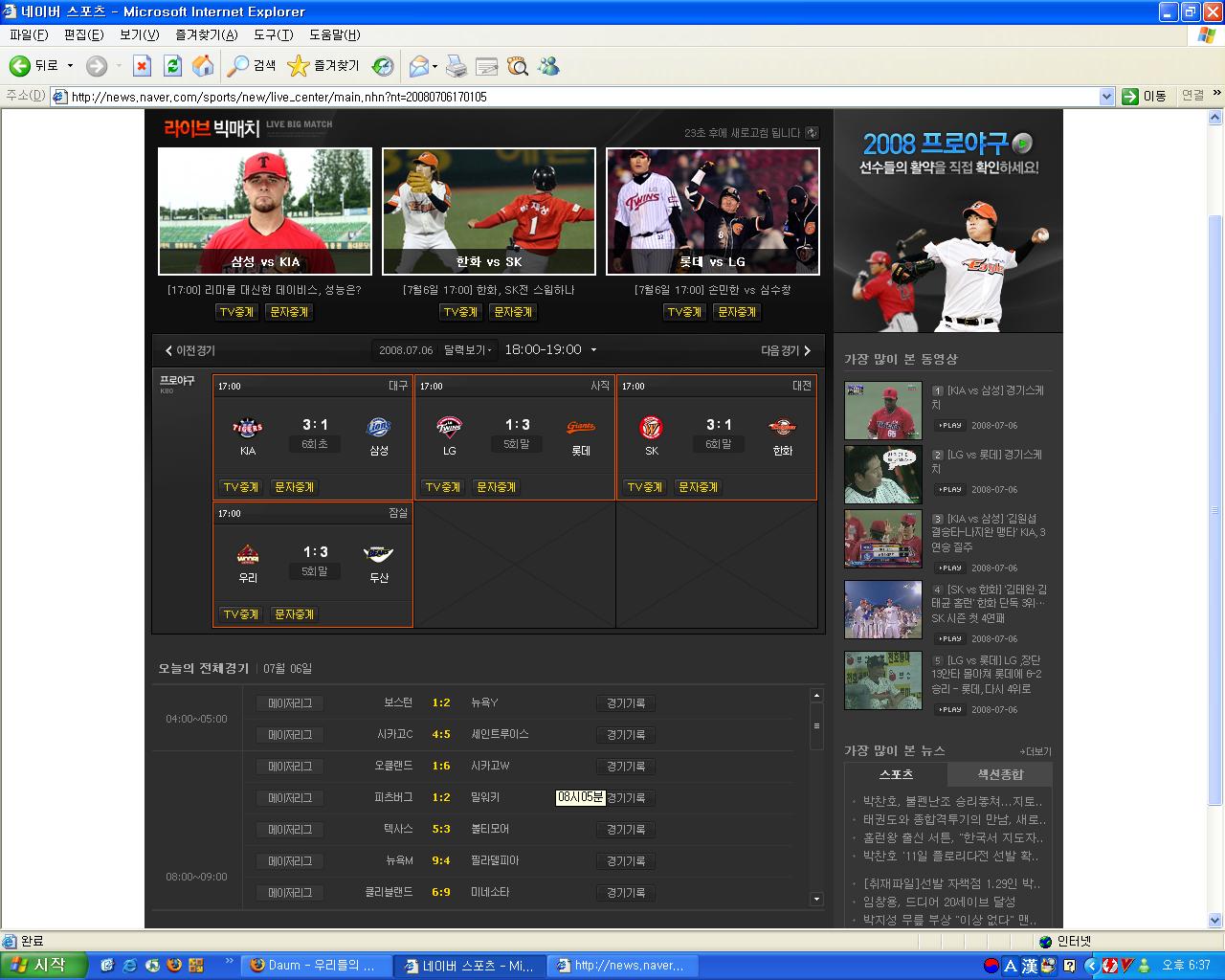Open the 보기(V) menu
This screenshot has height=980, width=1225.
140,35
